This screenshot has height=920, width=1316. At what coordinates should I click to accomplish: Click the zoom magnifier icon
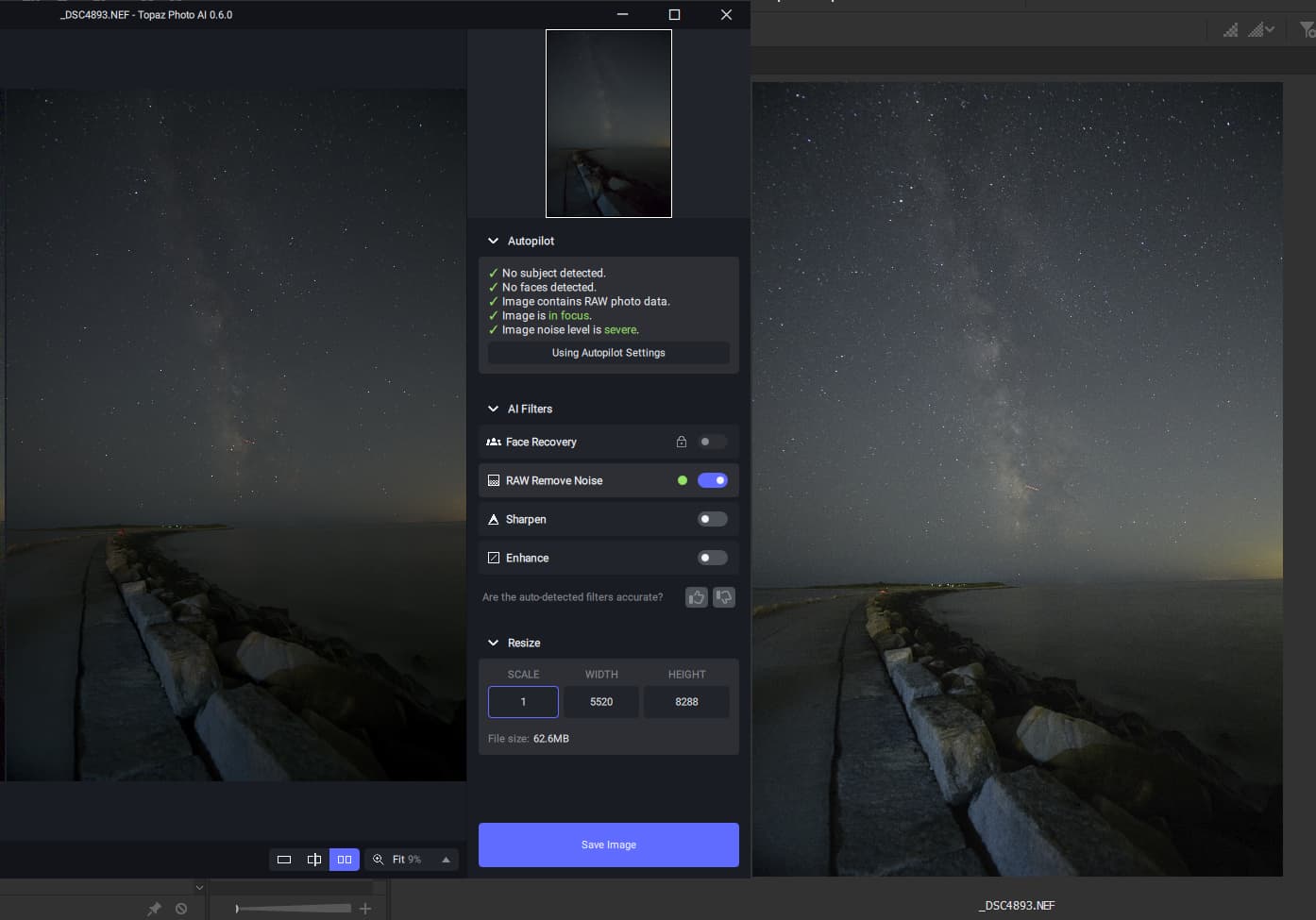(x=379, y=860)
